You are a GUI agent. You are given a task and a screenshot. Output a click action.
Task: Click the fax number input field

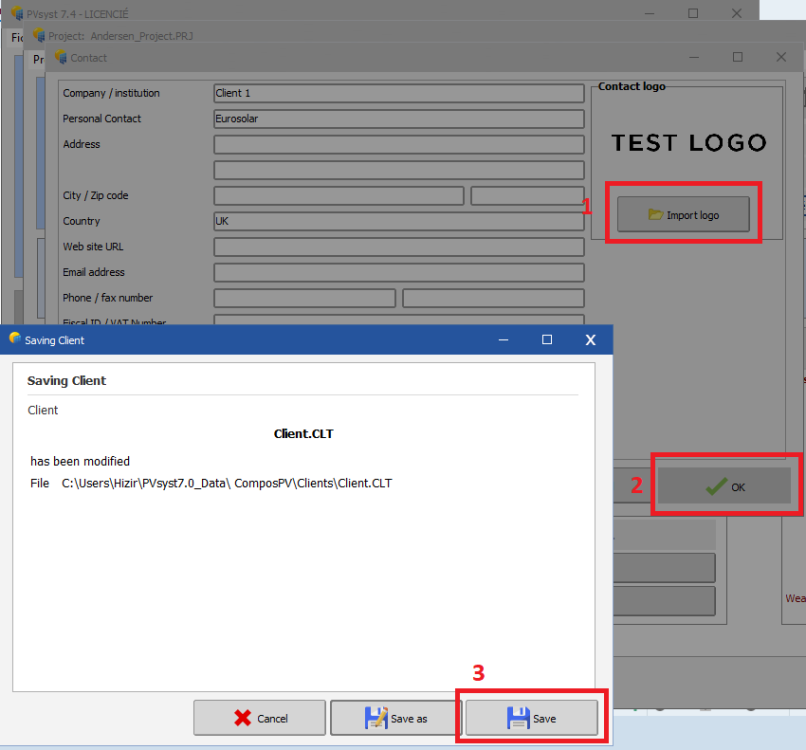pyautogui.click(x=493, y=298)
